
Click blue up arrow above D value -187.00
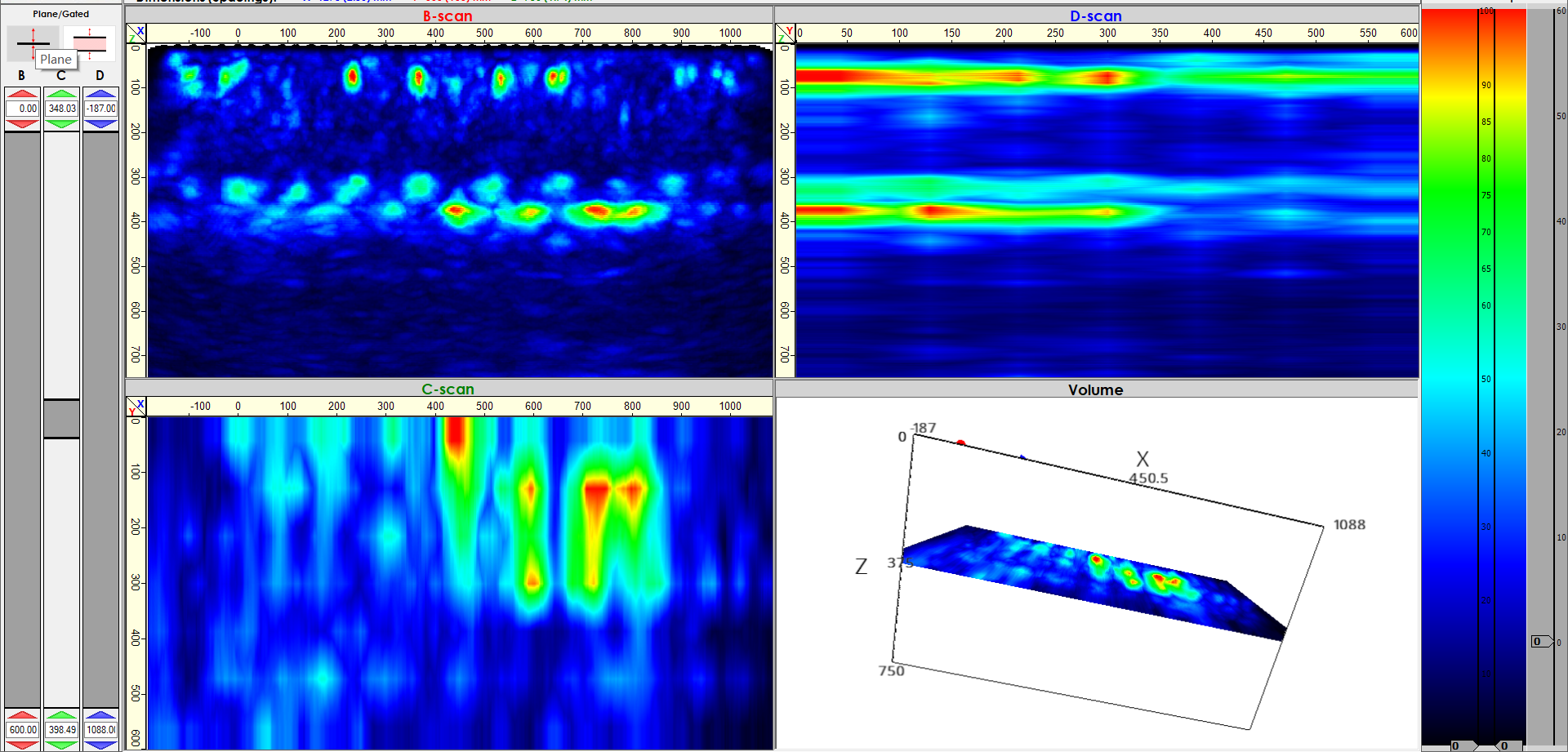100,93
